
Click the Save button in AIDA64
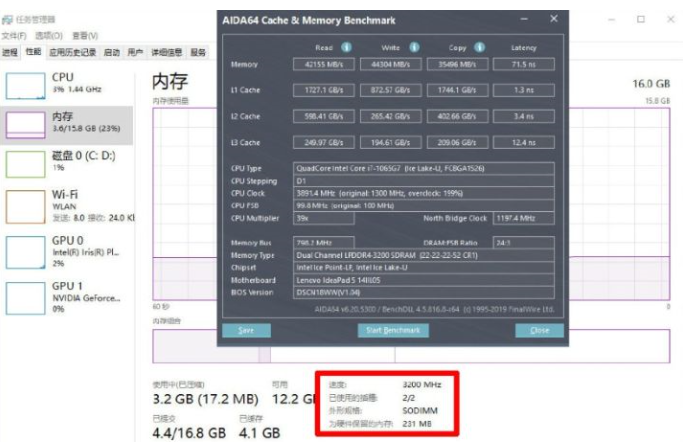[x=246, y=330]
